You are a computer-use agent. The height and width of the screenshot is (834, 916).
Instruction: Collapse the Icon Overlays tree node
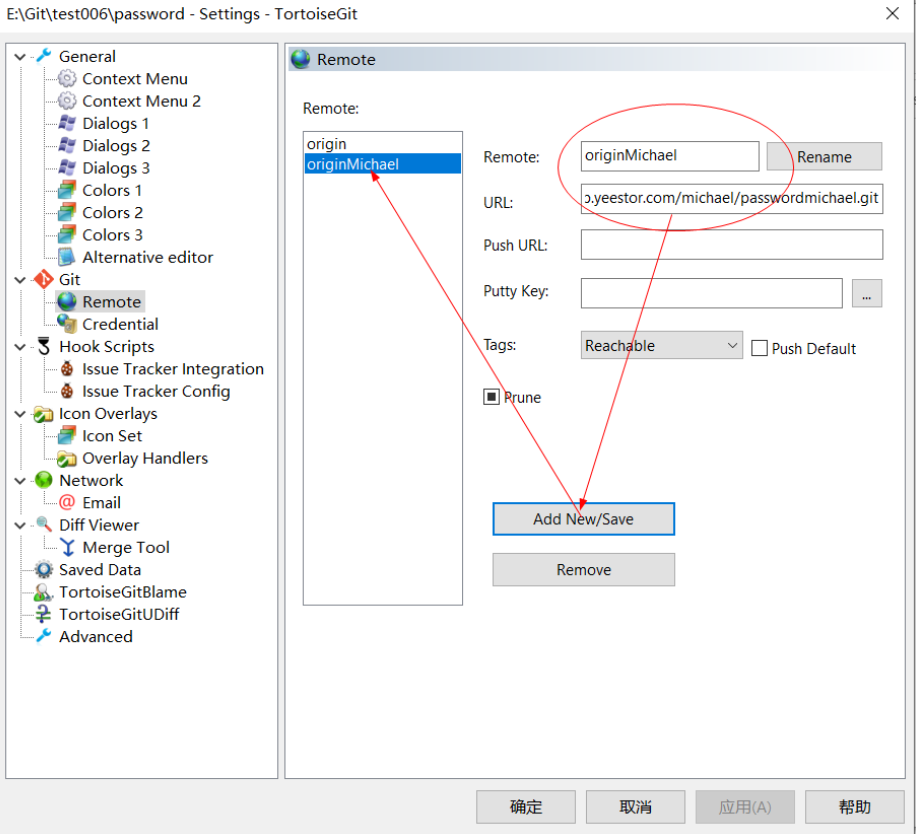click(x=20, y=414)
